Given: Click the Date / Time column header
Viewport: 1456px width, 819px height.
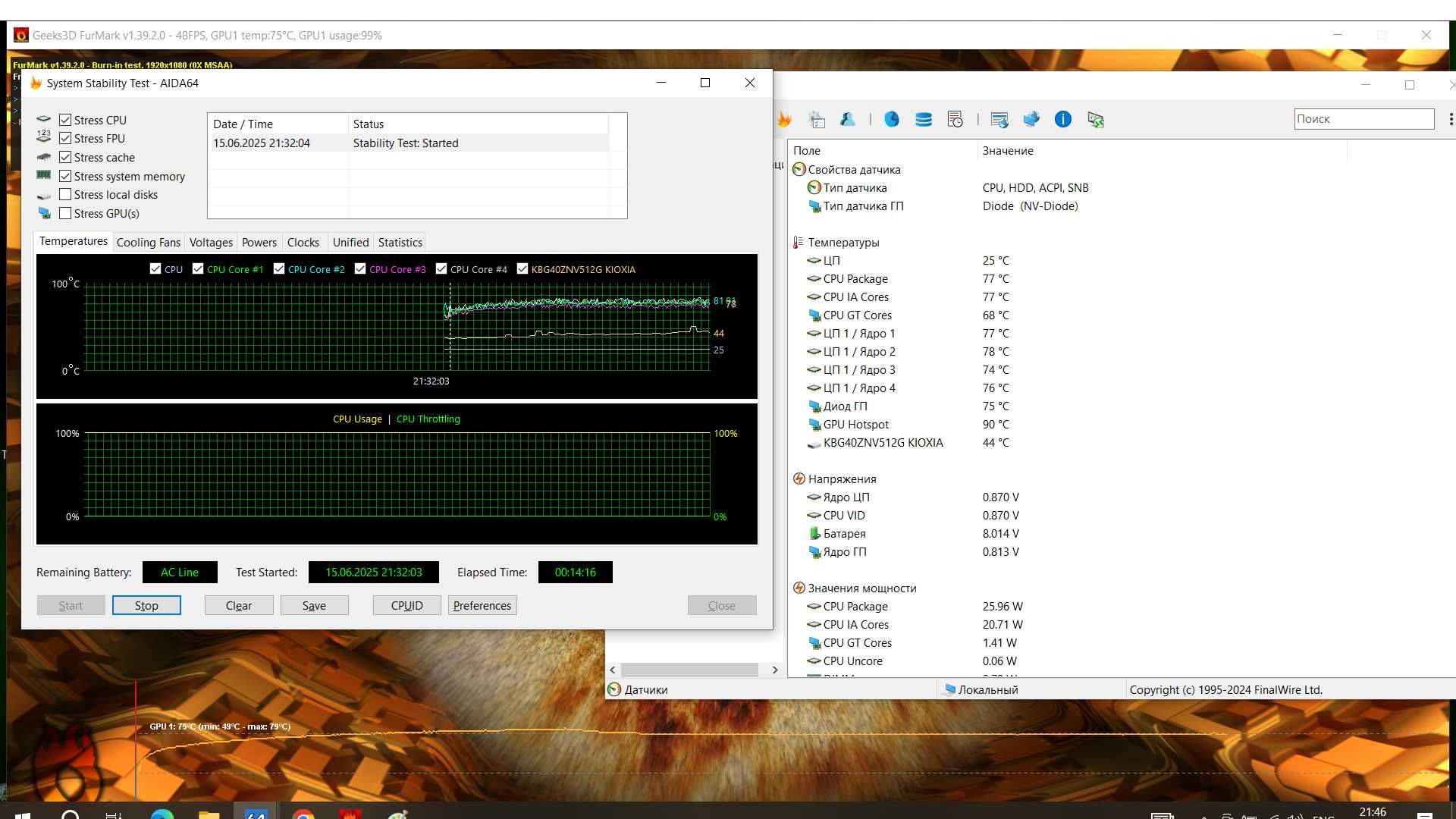Looking at the screenshot, I should (278, 124).
